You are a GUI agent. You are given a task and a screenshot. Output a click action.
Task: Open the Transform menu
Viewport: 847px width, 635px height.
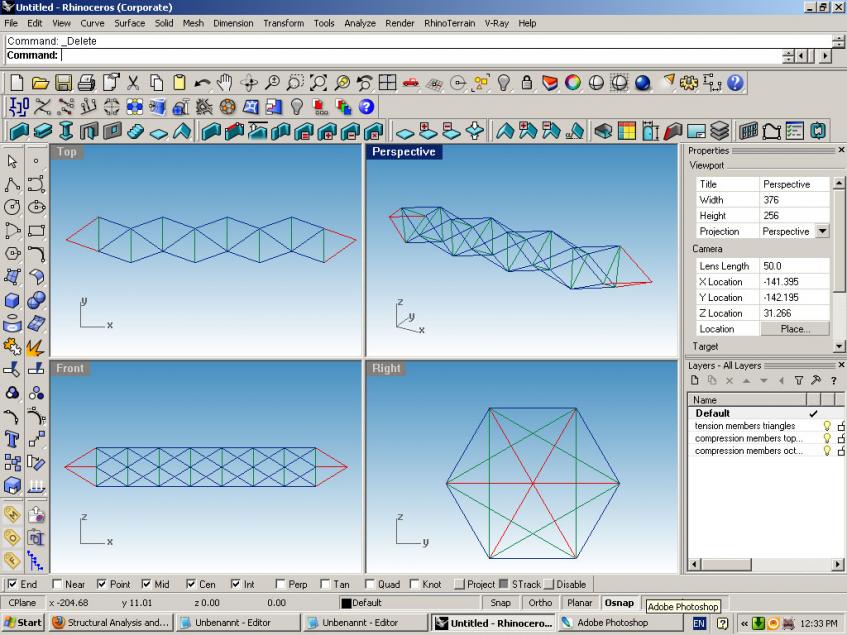tap(284, 23)
